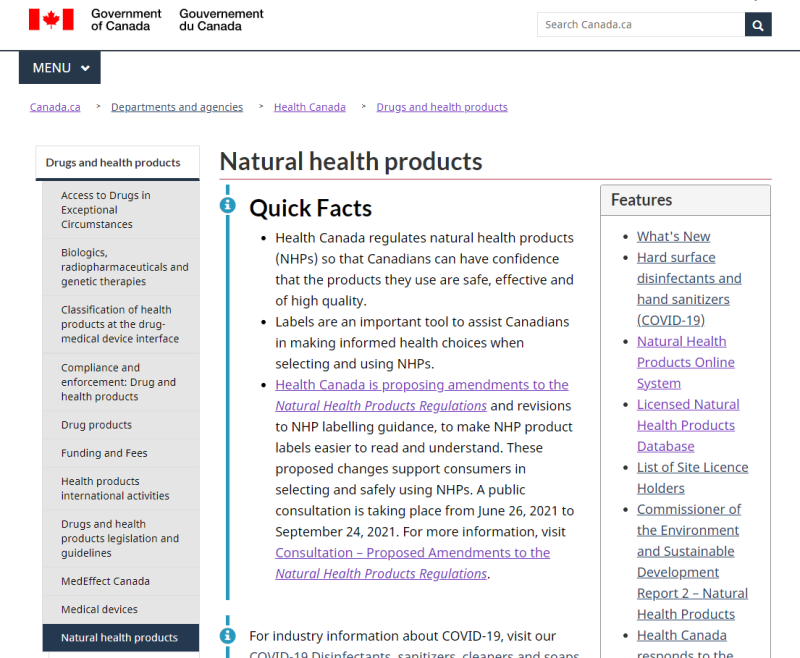Open Drugs and health products legislation item
This screenshot has height=658, width=800.
pyautogui.click(x=121, y=538)
